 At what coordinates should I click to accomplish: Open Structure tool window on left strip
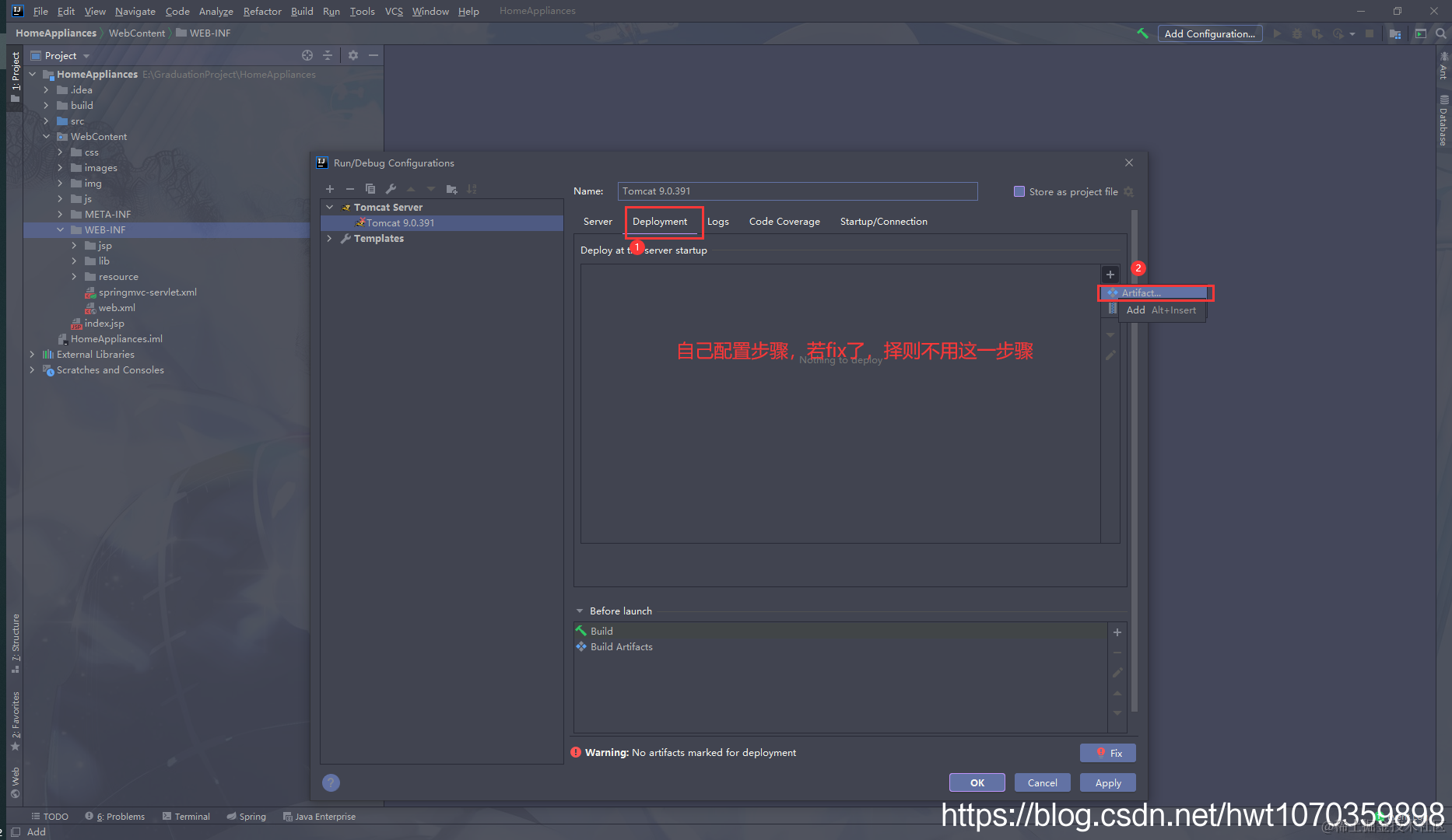(15, 643)
